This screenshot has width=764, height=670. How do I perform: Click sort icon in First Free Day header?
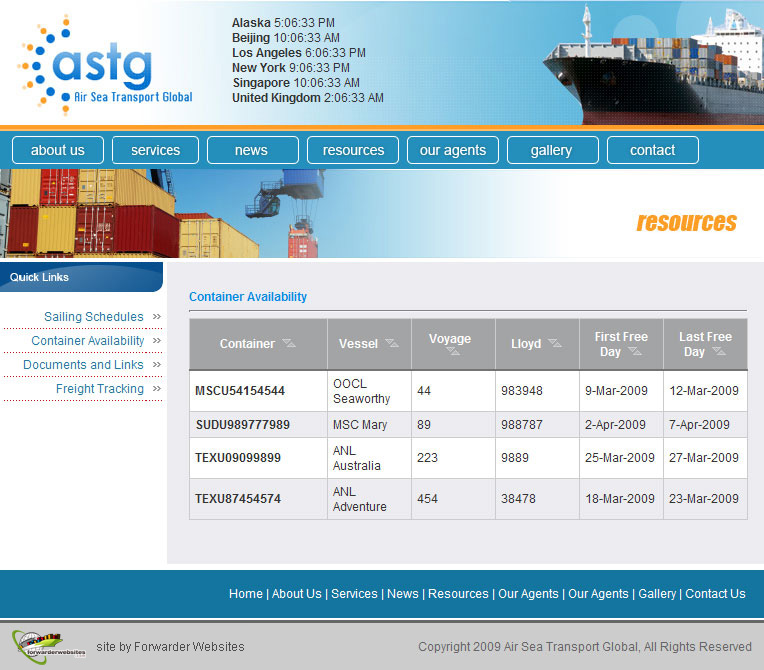pyautogui.click(x=635, y=352)
